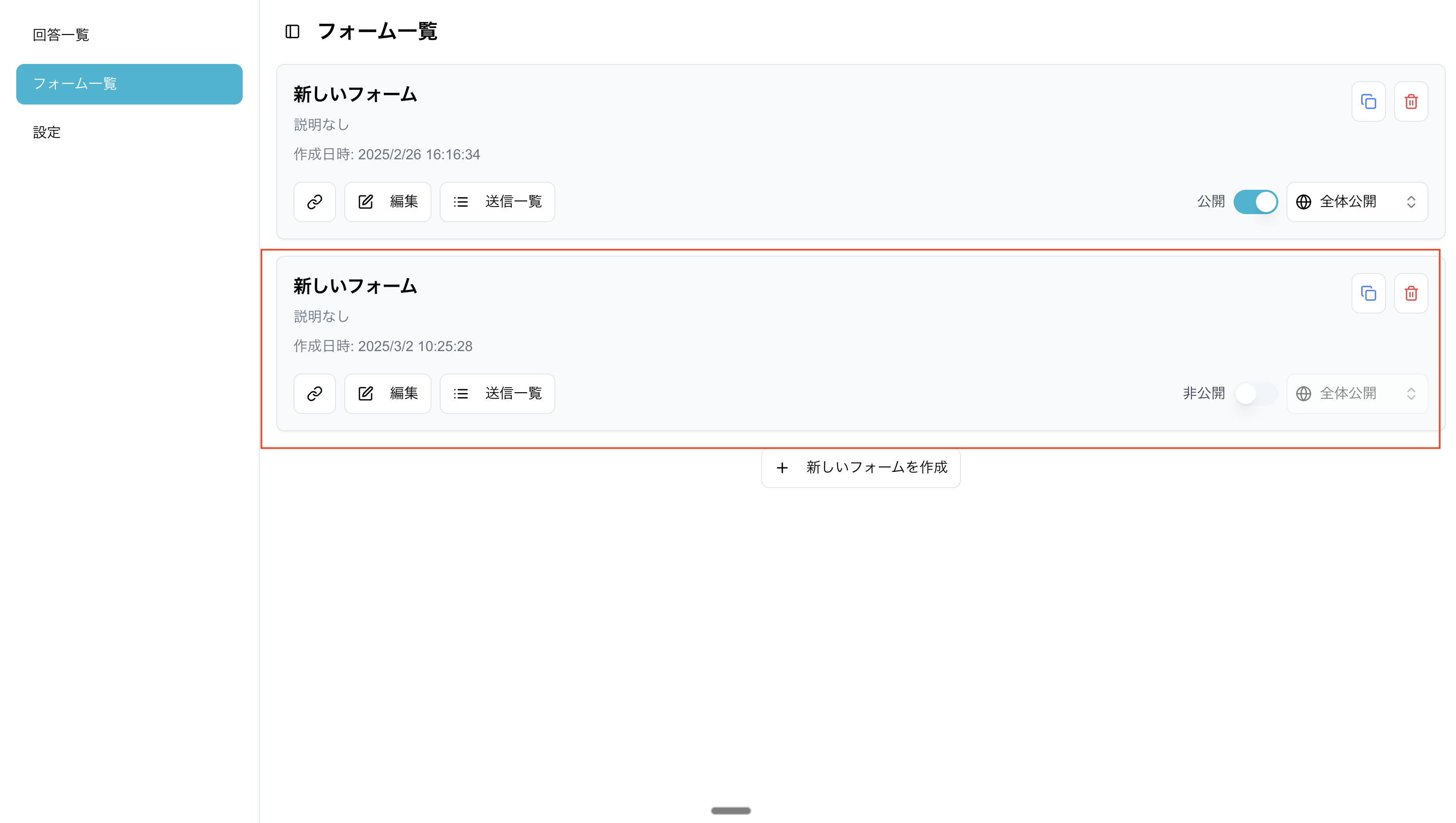Turn off the 公開 switch on first form
1456x823 pixels.
(1254, 202)
